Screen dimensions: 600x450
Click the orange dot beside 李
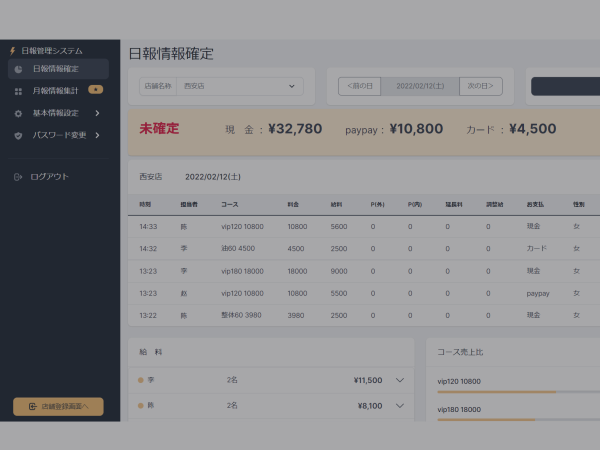(x=141, y=380)
